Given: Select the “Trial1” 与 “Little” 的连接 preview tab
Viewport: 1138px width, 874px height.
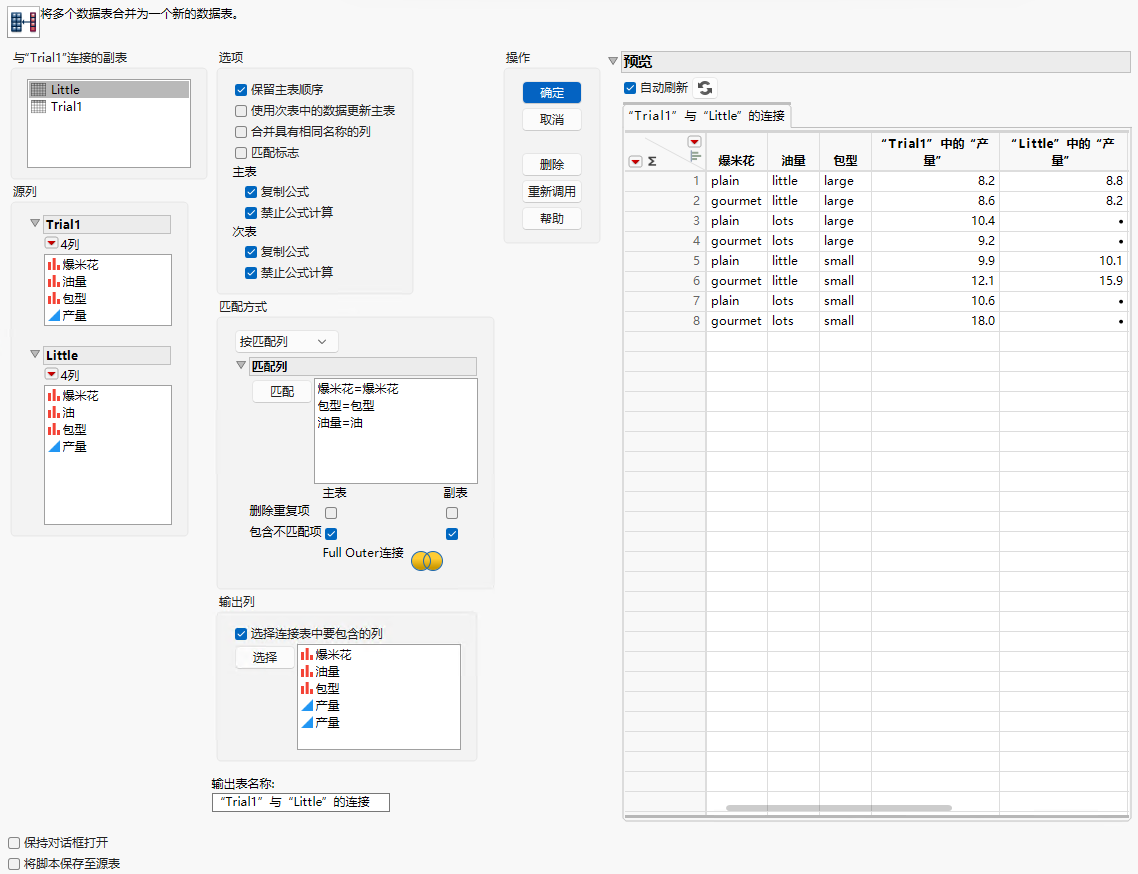Looking at the screenshot, I should click(707, 116).
